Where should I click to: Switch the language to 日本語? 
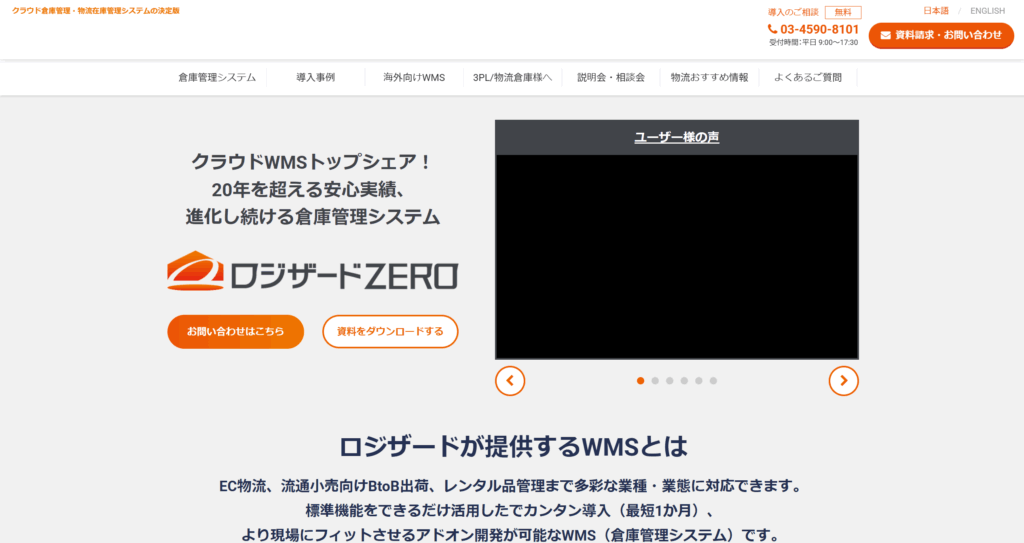click(x=936, y=10)
